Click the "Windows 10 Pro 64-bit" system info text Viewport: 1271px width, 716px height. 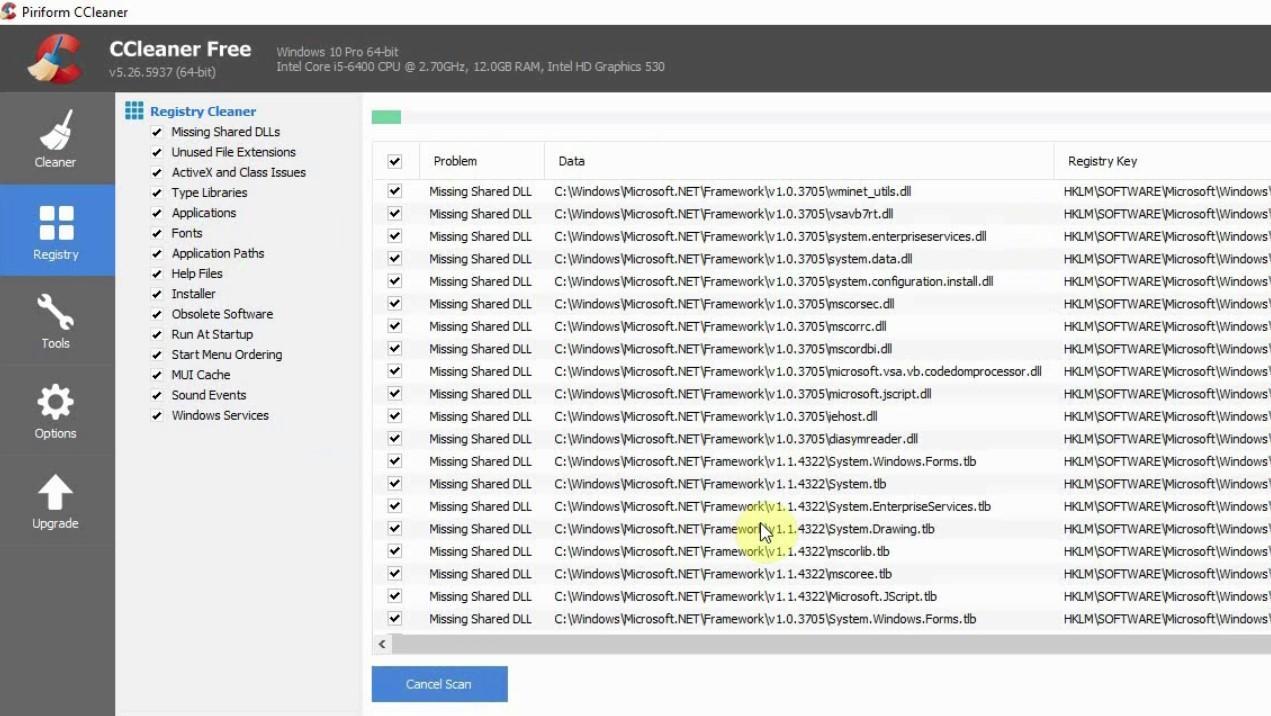(336, 52)
